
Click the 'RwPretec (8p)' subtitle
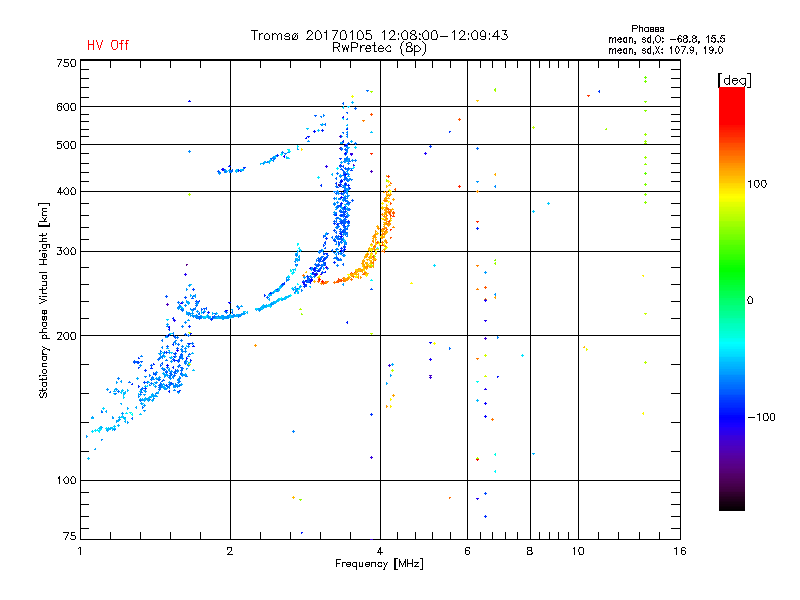point(379,48)
